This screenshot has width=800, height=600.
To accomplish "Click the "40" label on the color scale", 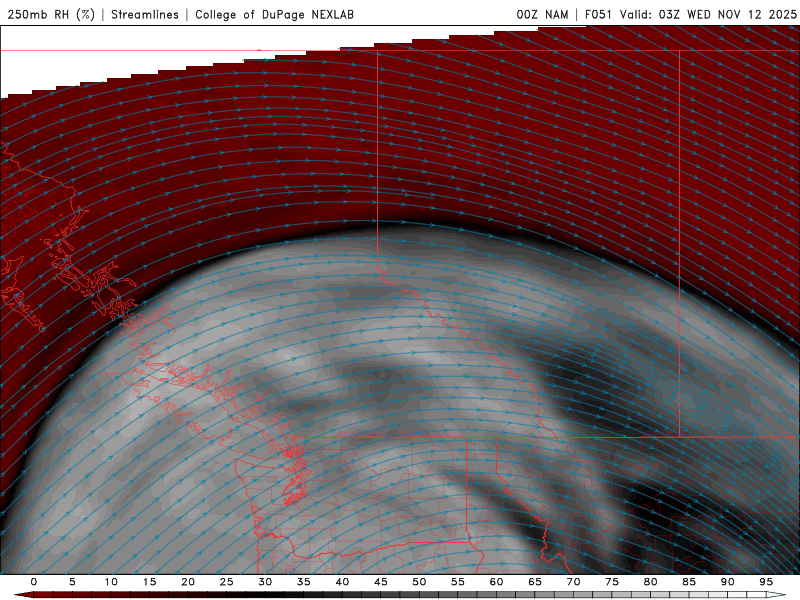I will [x=342, y=582].
